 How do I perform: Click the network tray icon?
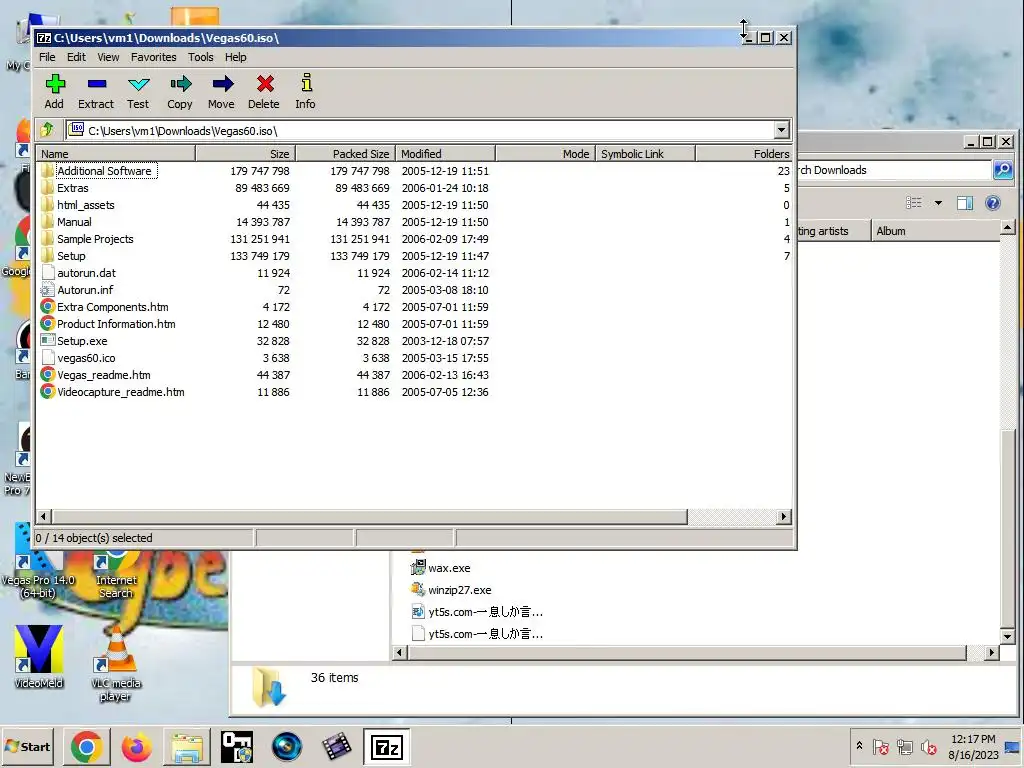904,746
